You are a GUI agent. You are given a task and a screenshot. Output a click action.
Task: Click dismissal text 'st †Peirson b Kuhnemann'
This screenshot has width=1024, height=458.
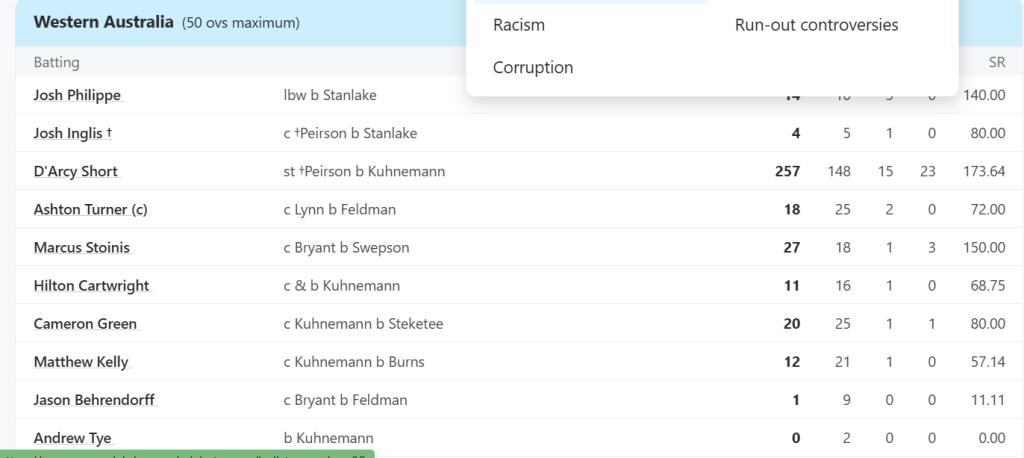coord(364,171)
